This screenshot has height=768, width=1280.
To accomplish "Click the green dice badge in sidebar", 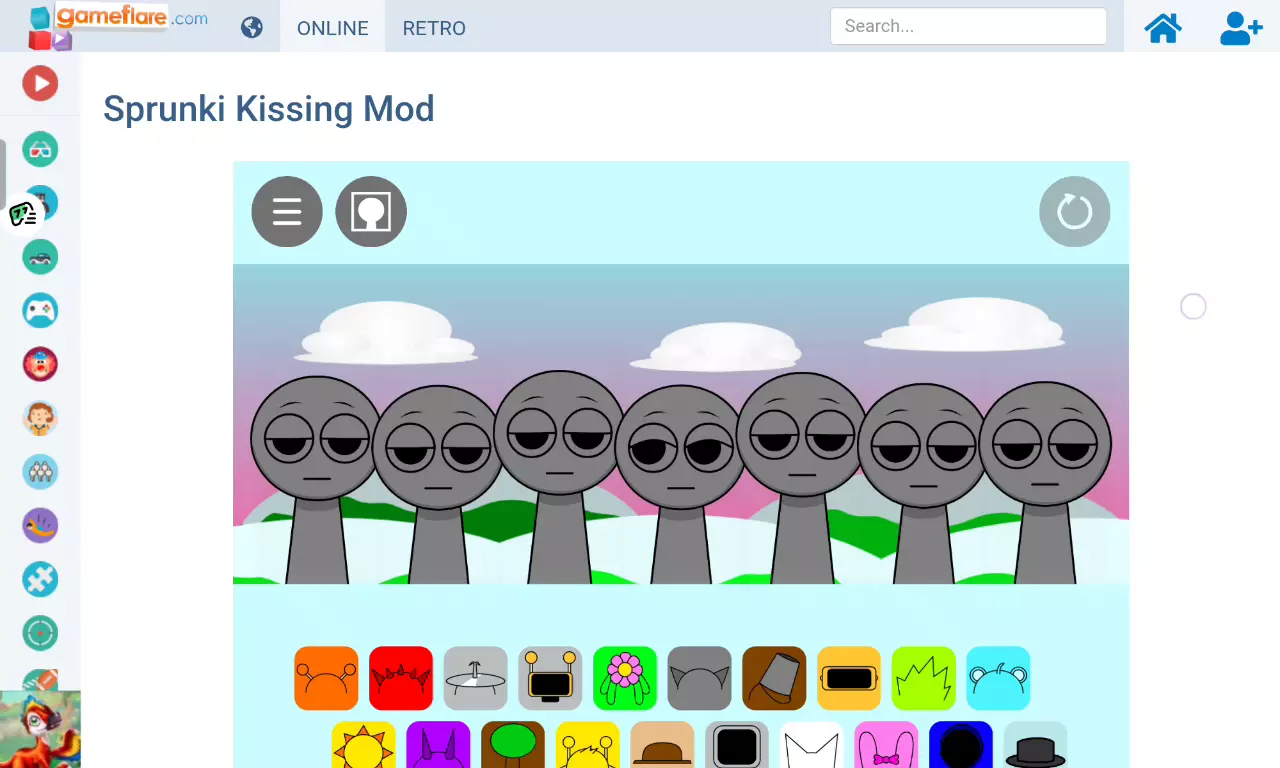I will 23,214.
